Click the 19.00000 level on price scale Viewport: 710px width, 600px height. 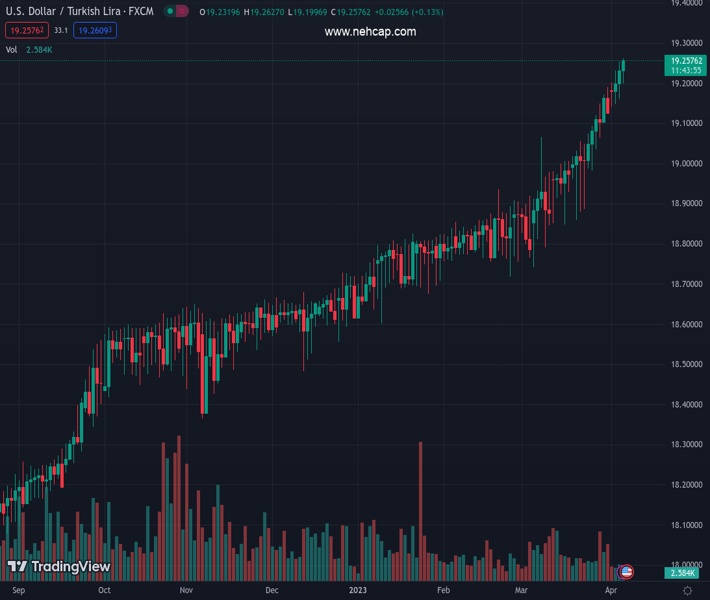(687, 163)
